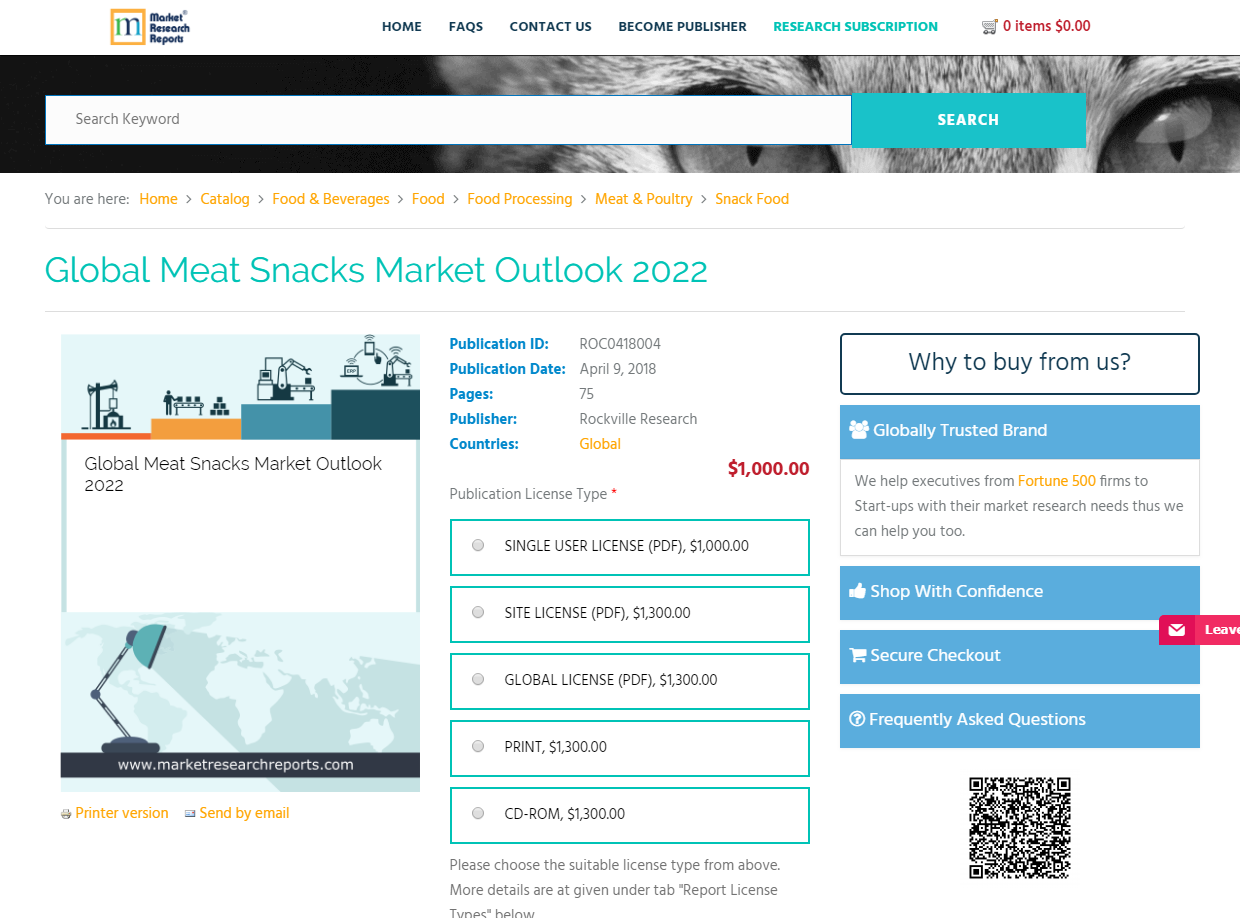The width and height of the screenshot is (1240, 918).
Task: Open the Research Subscription menu item
Action: click(x=856, y=27)
